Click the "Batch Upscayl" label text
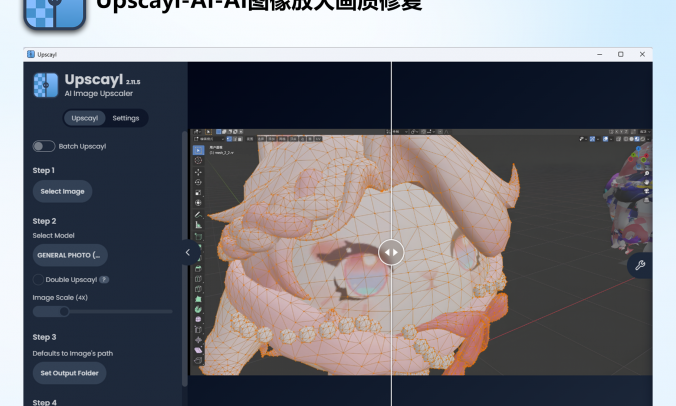The height and width of the screenshot is (406, 676). pyautogui.click(x=82, y=147)
